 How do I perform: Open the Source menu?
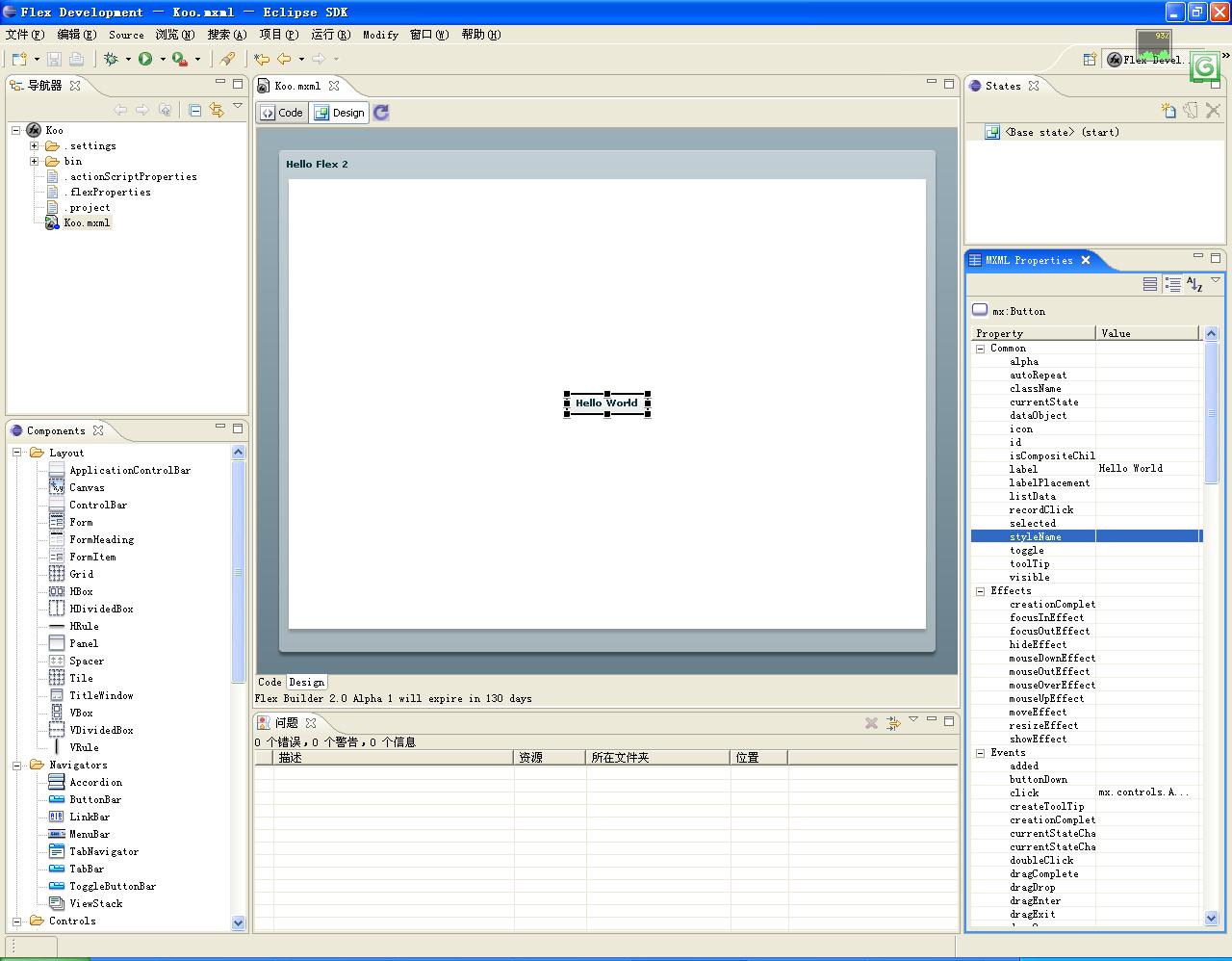tap(126, 35)
